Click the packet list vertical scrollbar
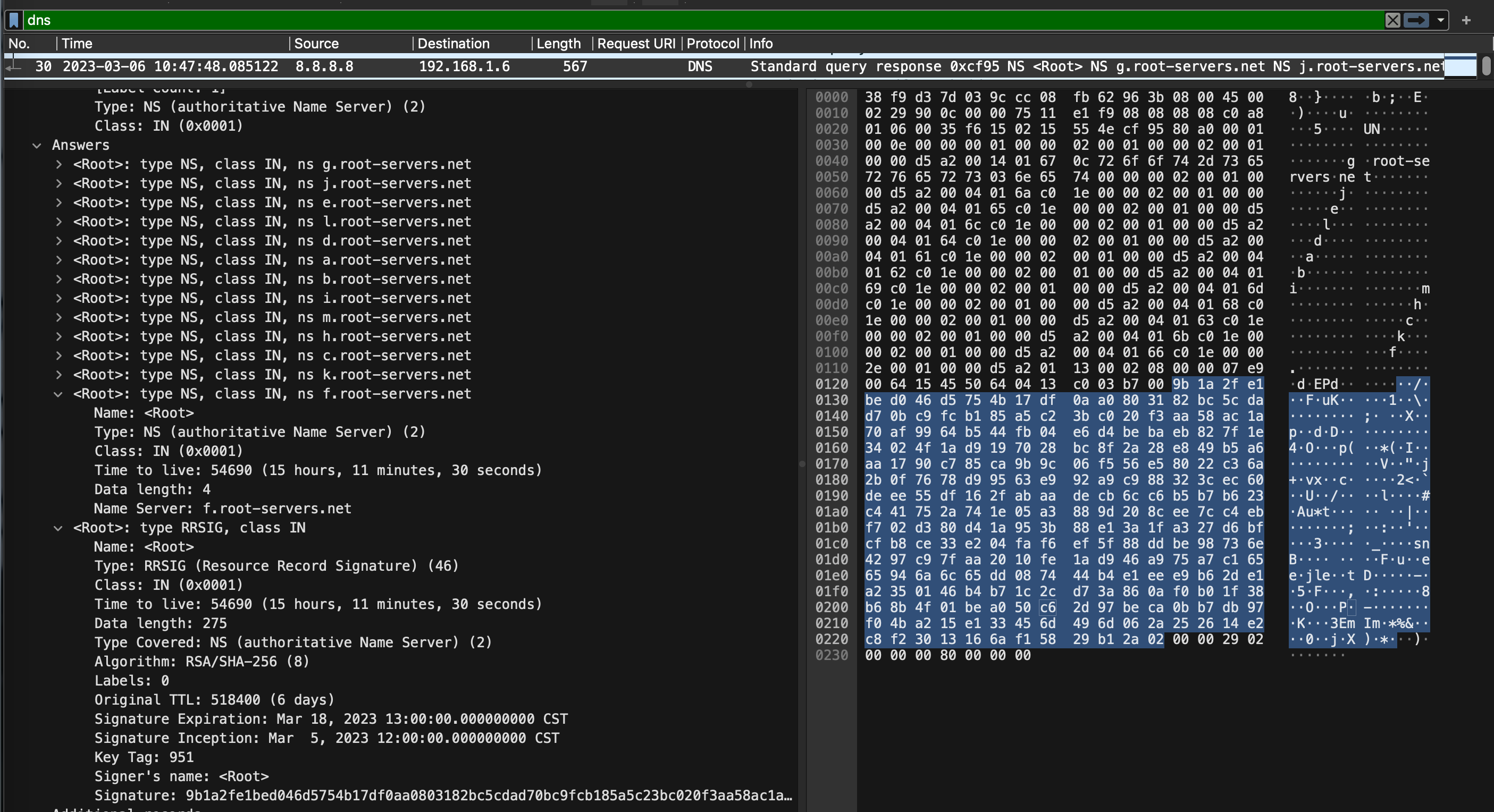This screenshot has width=1494, height=812. pos(1486,65)
